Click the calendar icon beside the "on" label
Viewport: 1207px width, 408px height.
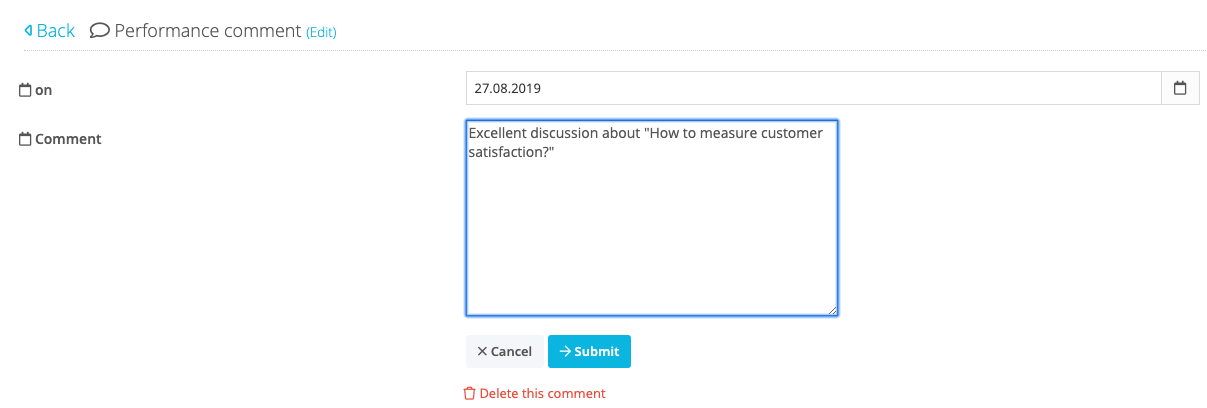[x=25, y=90]
